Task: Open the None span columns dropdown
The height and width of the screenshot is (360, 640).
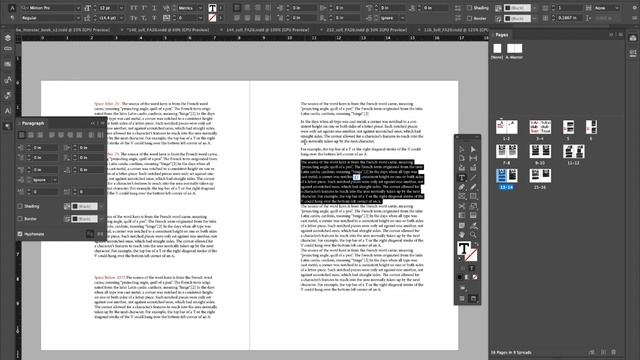Action: click(x=616, y=8)
